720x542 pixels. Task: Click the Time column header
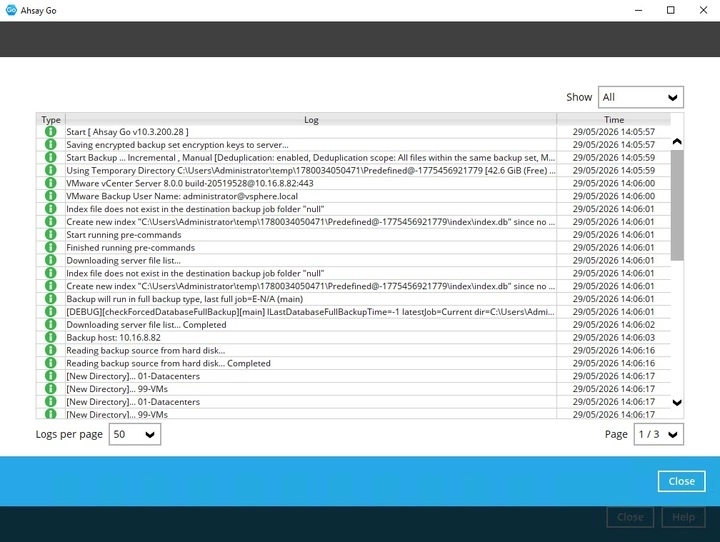613,119
